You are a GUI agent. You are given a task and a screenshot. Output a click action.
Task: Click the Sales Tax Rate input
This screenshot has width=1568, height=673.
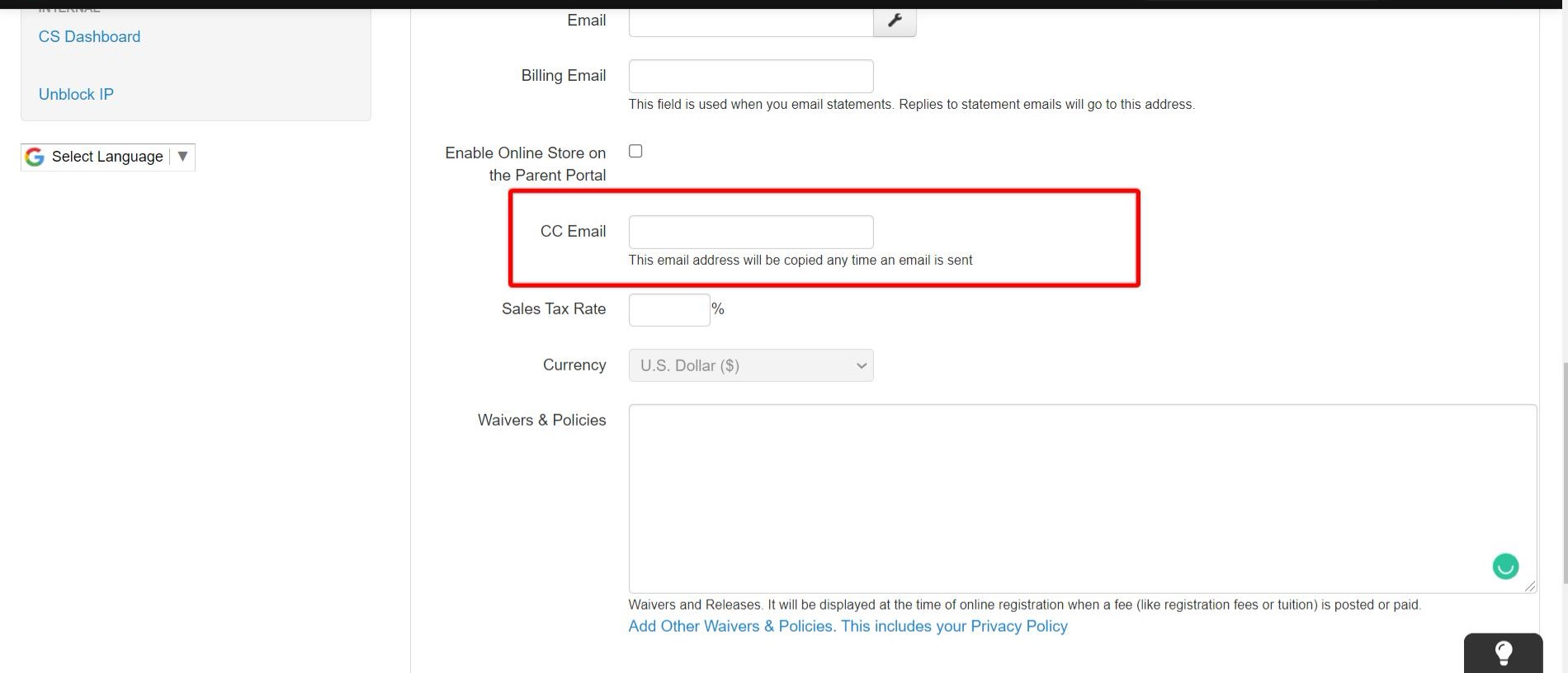click(x=668, y=310)
